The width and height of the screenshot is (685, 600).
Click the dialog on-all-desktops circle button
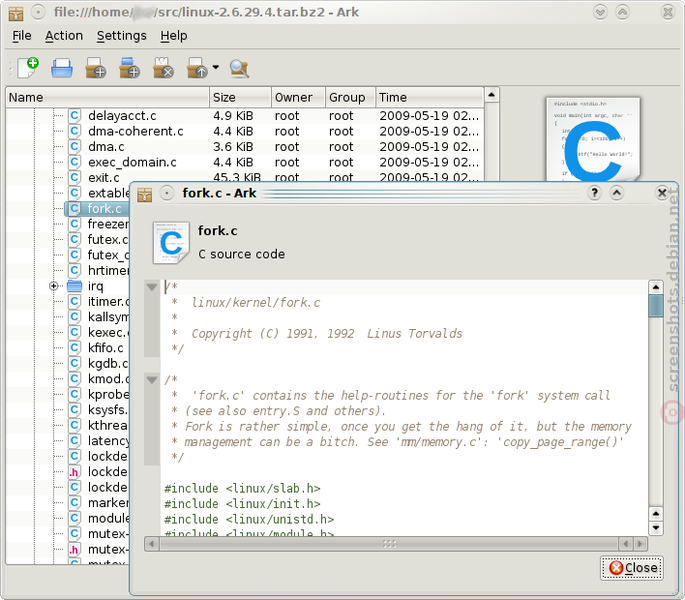point(166,193)
